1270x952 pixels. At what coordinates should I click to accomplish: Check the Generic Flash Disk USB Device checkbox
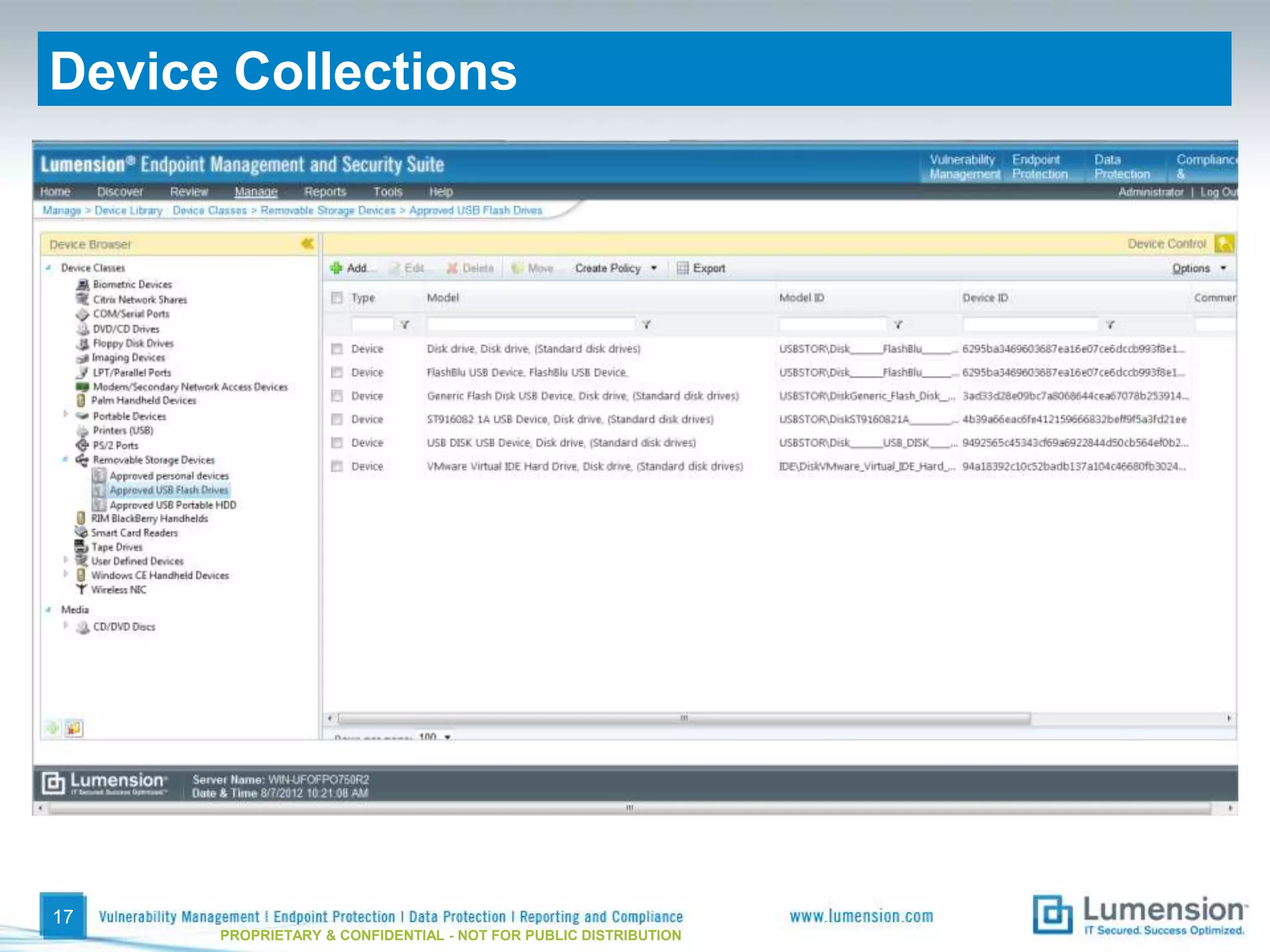[337, 396]
